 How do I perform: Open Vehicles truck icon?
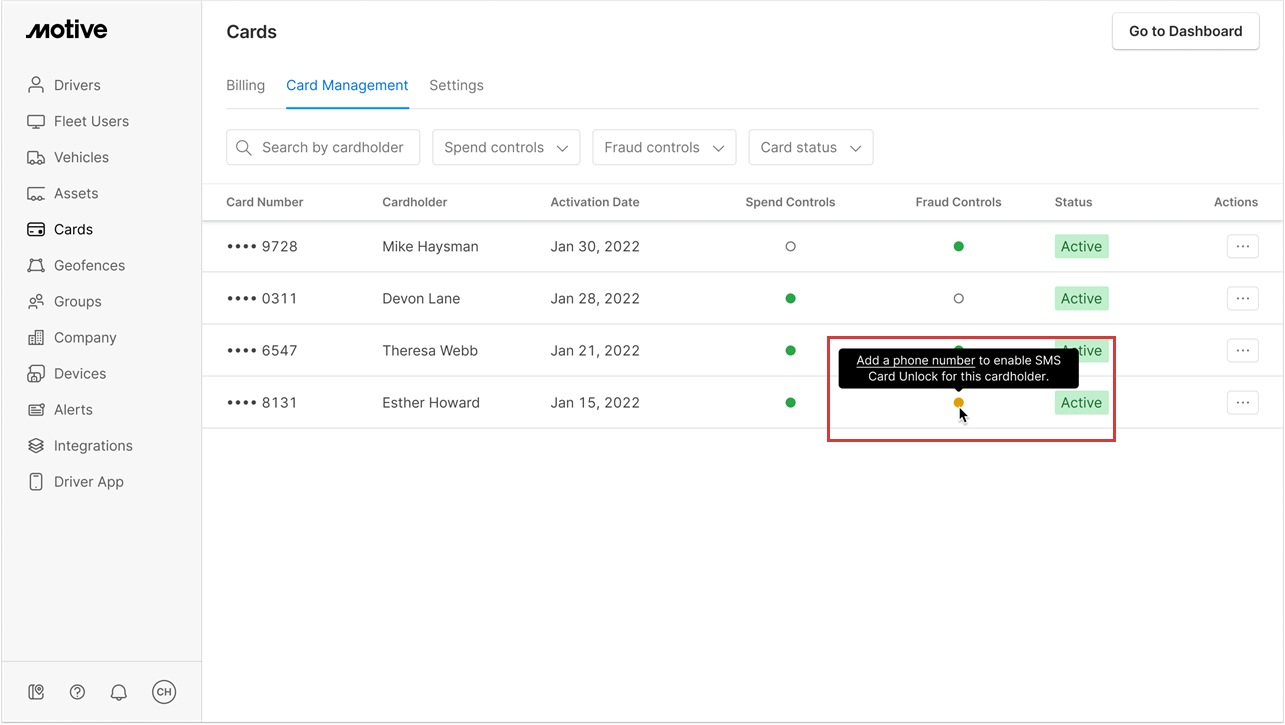[36, 157]
